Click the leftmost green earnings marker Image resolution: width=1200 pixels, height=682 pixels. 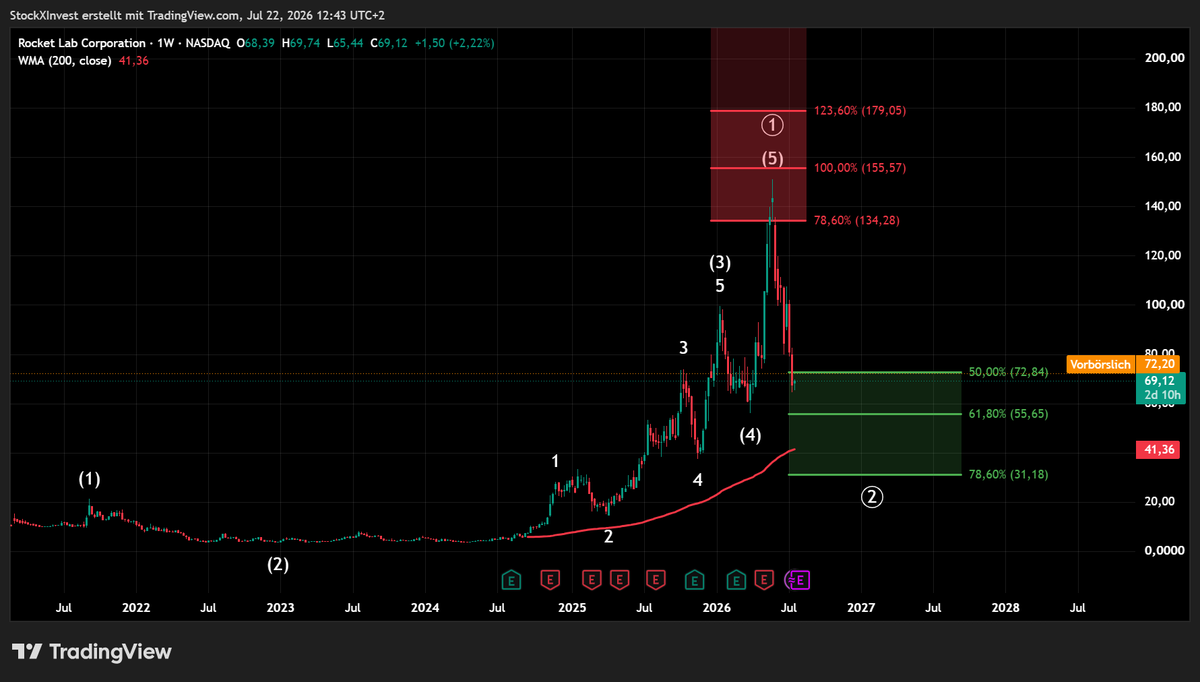[x=511, y=578]
